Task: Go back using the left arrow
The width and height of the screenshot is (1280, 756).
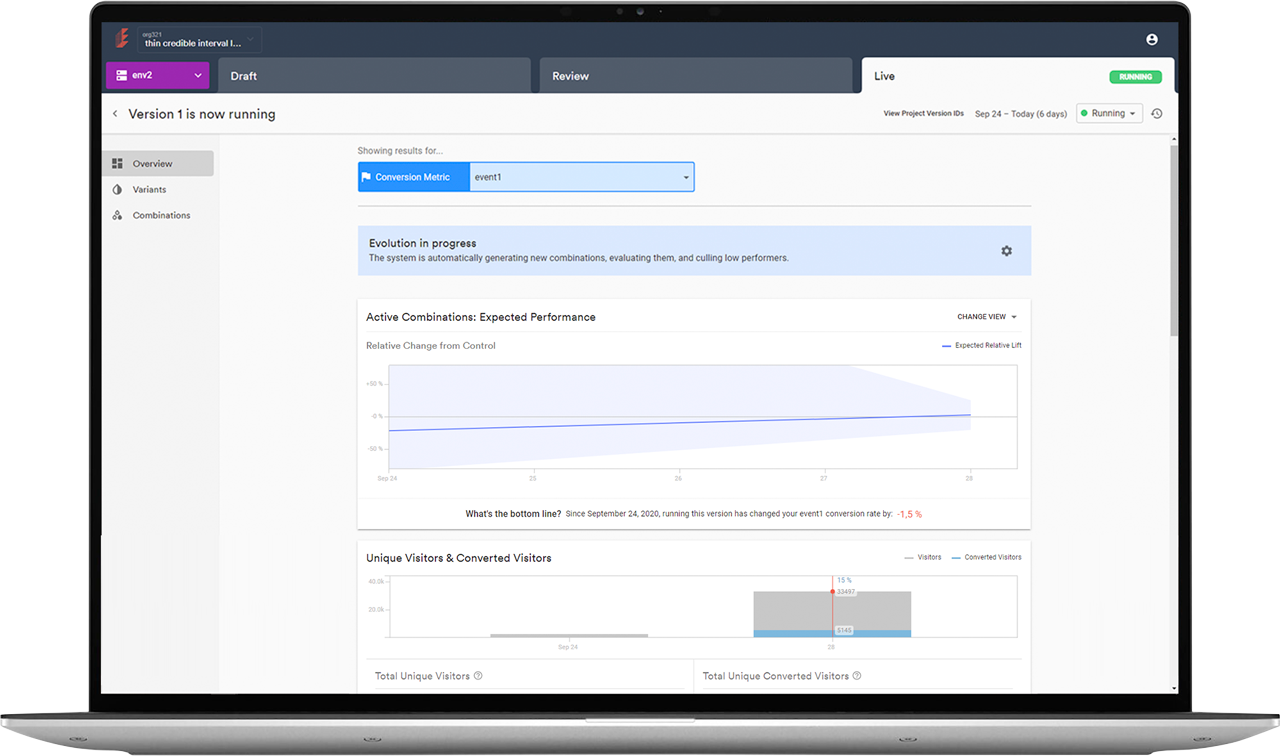Action: tap(115, 114)
